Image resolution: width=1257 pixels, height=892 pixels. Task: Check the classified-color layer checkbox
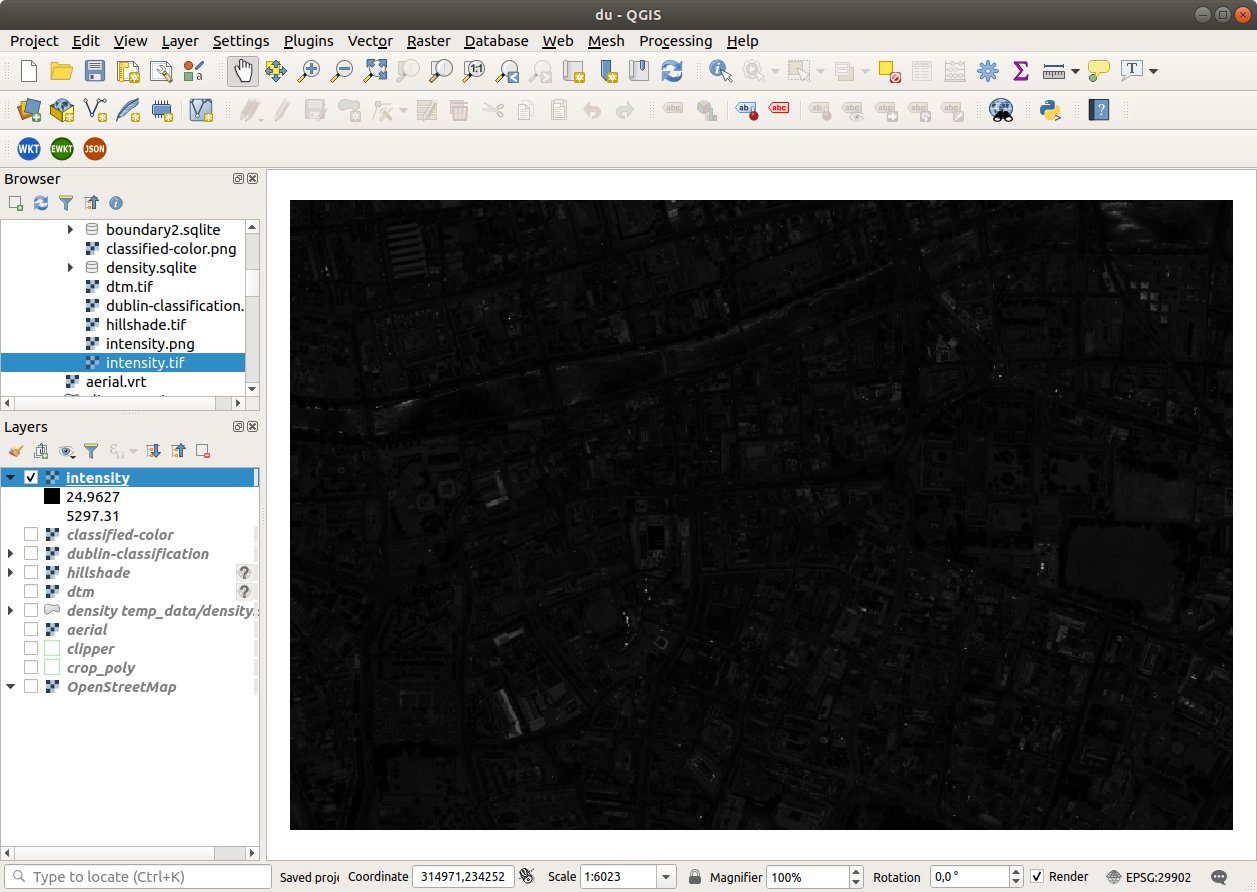(31, 533)
